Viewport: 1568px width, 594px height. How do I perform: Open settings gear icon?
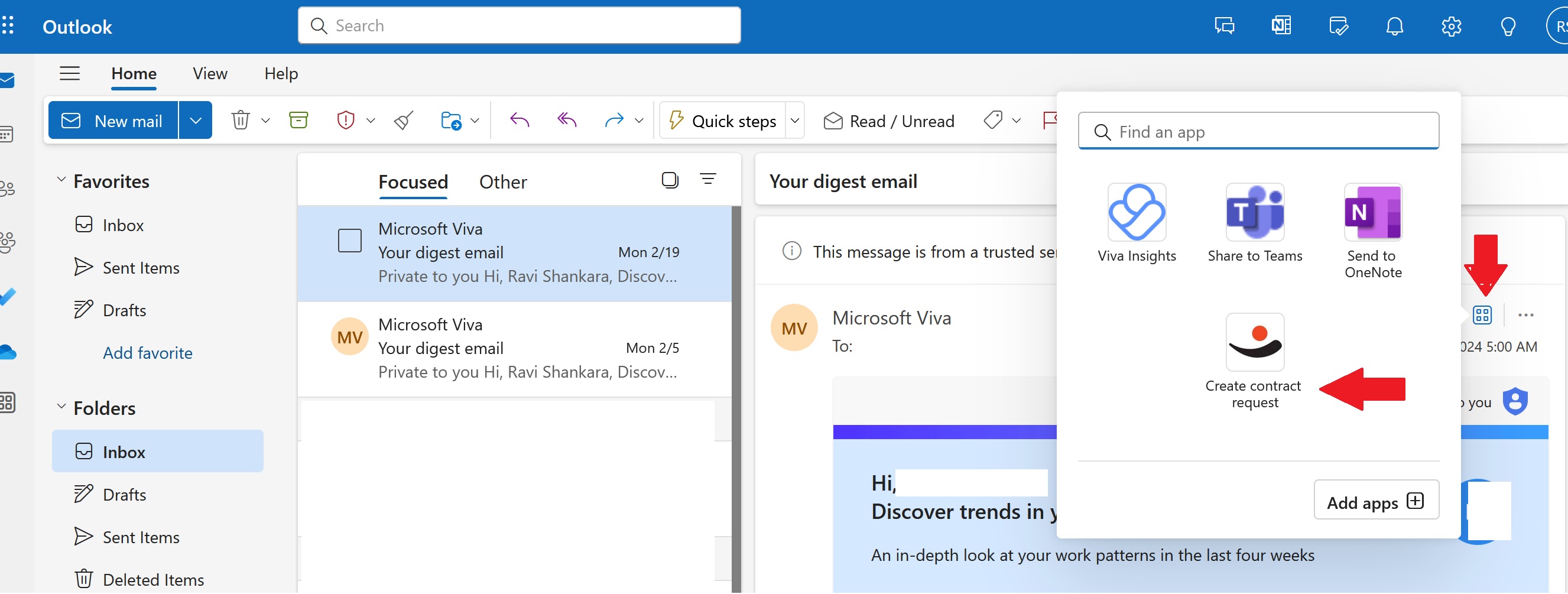point(1451,26)
